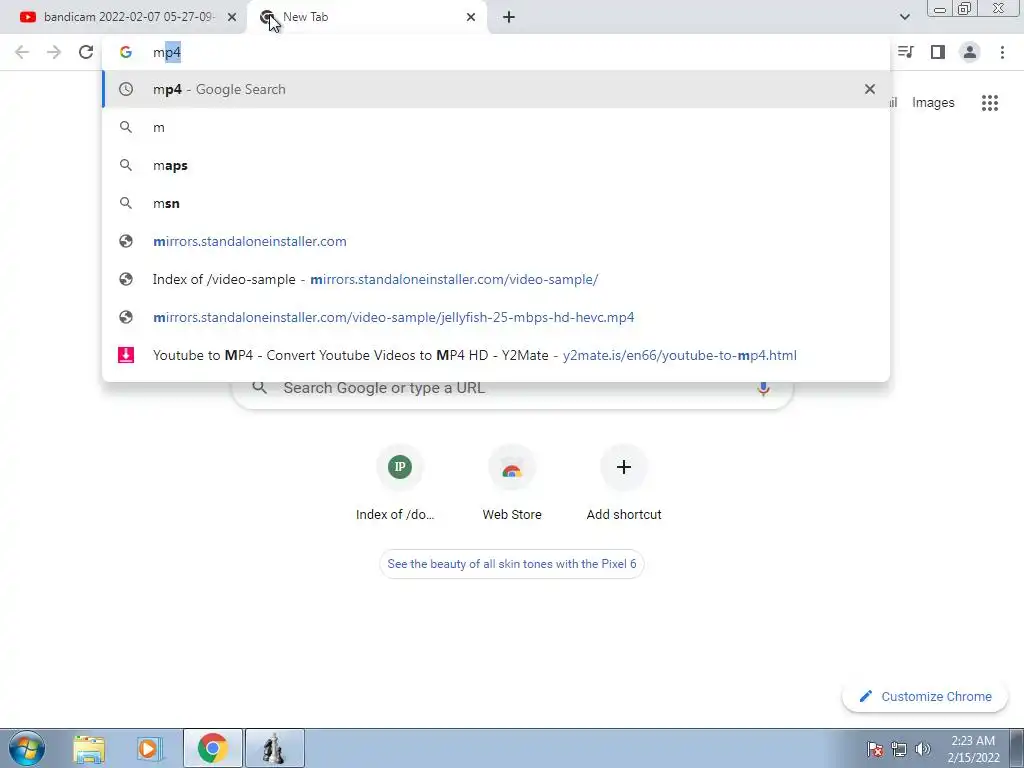Open the Windows Start button
1024x768 pixels.
27,748
